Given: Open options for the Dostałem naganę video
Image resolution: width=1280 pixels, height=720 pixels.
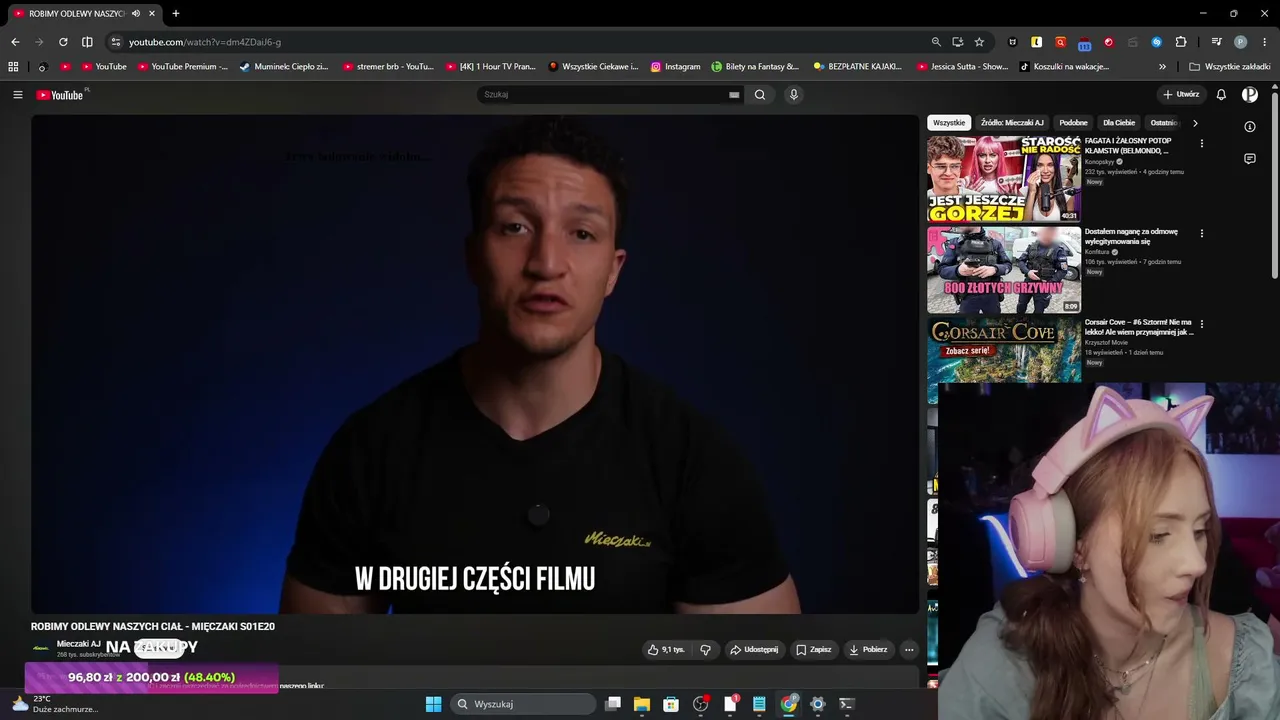Looking at the screenshot, I should point(1202,234).
